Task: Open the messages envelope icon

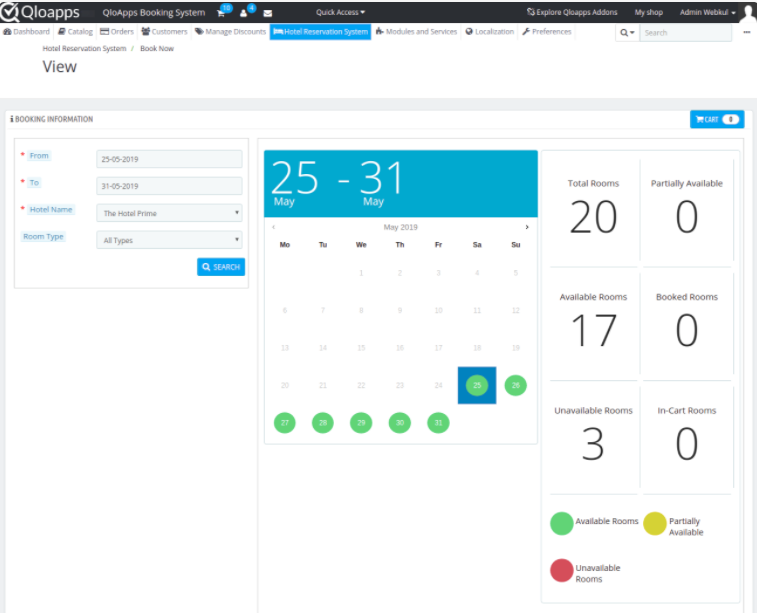Action: (x=267, y=13)
